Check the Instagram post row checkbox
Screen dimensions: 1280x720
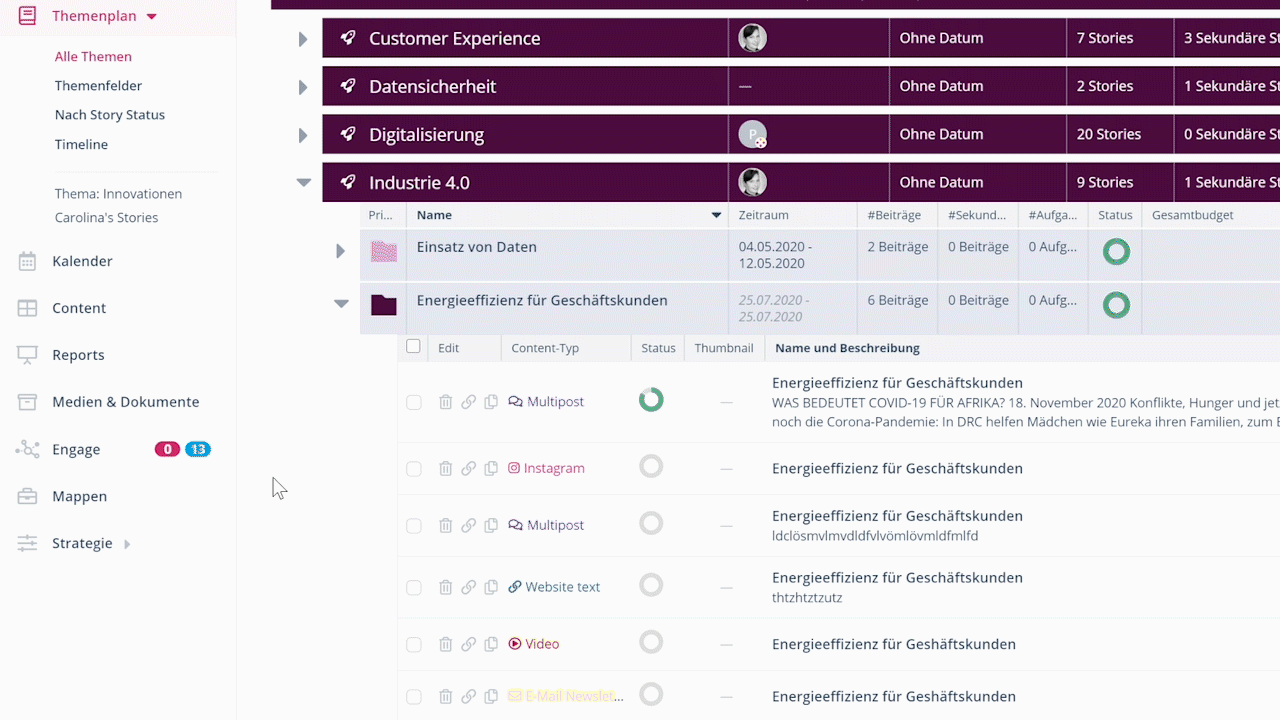pyautogui.click(x=414, y=469)
